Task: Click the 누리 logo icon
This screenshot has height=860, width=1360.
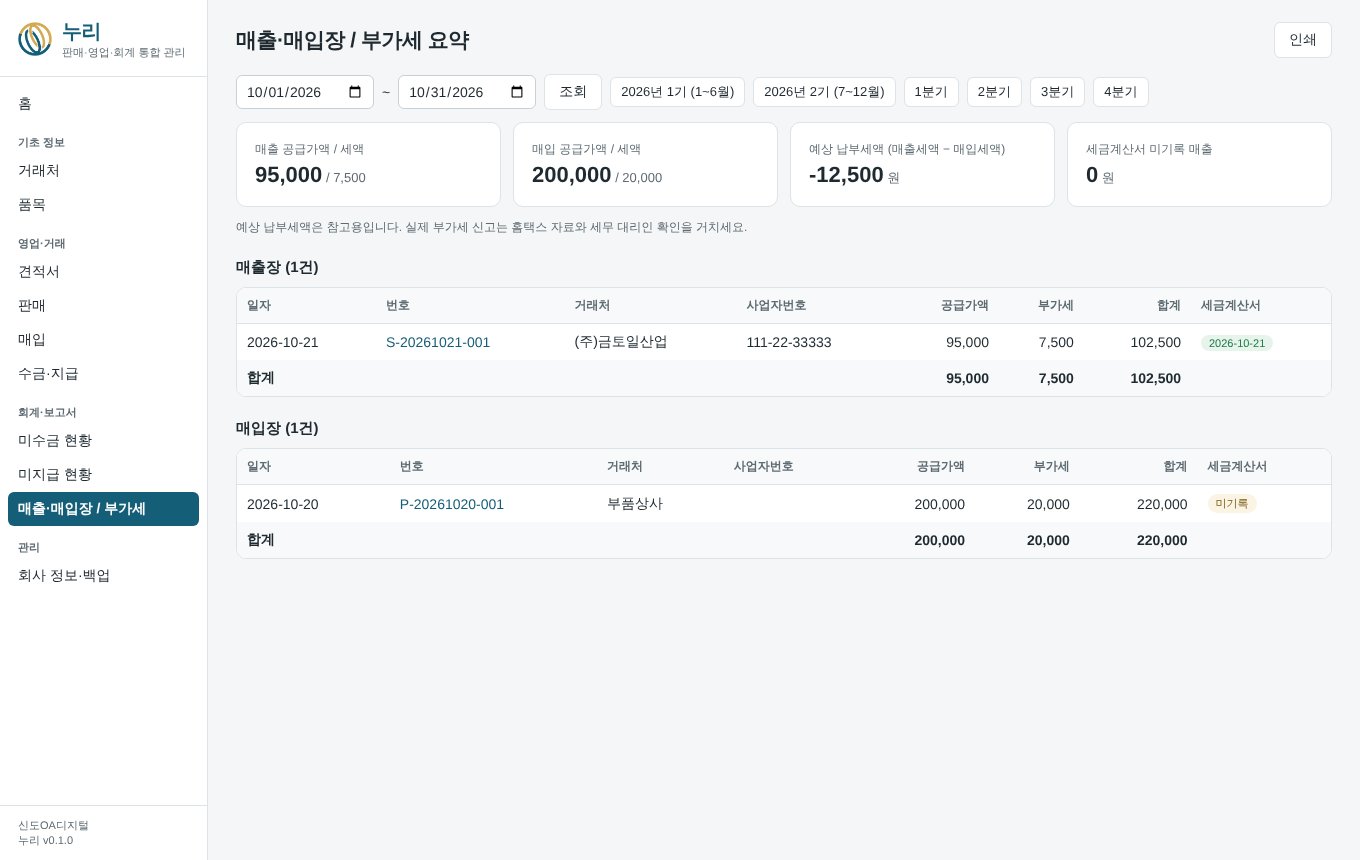Action: tap(35, 39)
